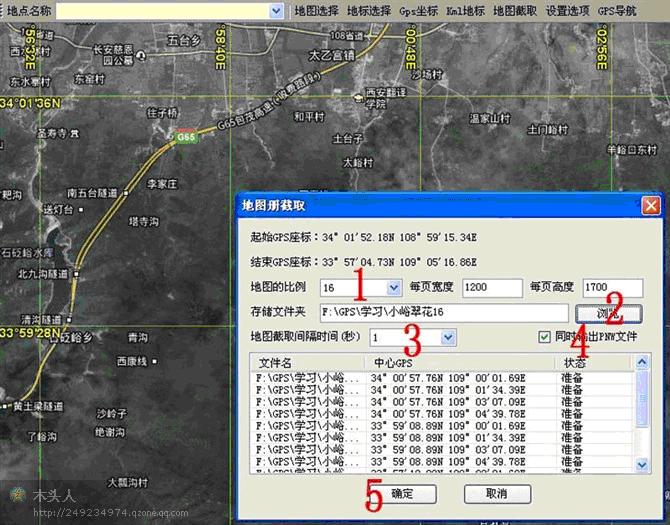This screenshot has width=670, height=525.
Task: Click the 取消 button
Action: click(x=497, y=494)
